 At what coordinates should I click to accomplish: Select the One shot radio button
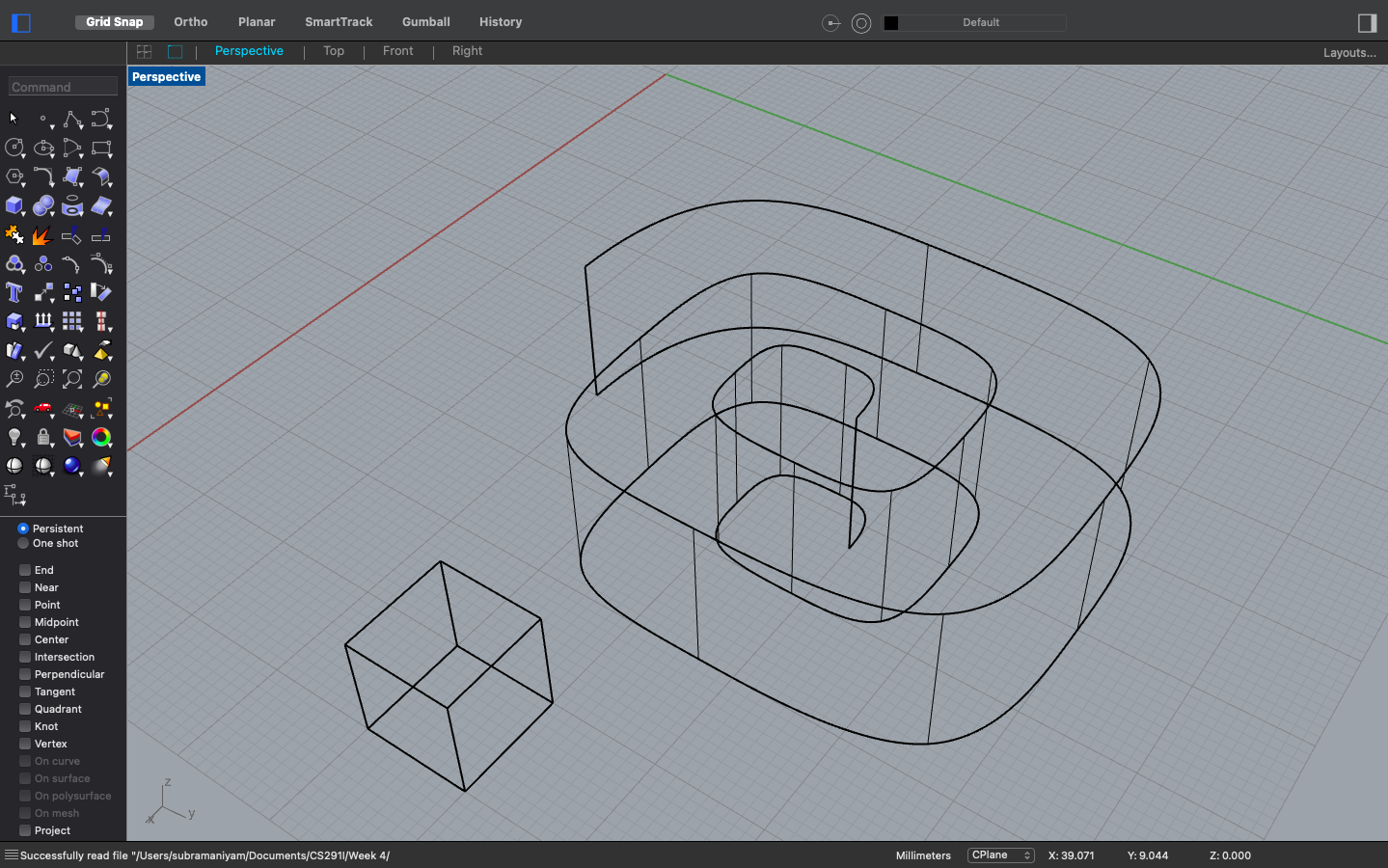pyautogui.click(x=21, y=543)
